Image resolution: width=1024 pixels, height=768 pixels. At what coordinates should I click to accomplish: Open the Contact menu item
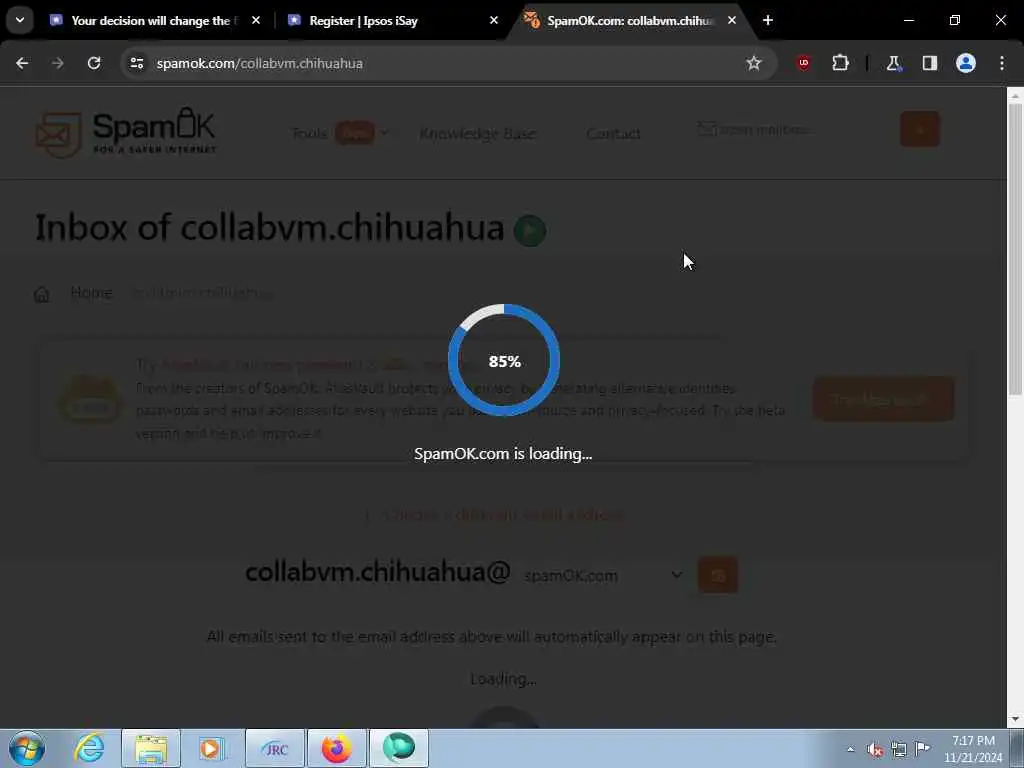[613, 133]
